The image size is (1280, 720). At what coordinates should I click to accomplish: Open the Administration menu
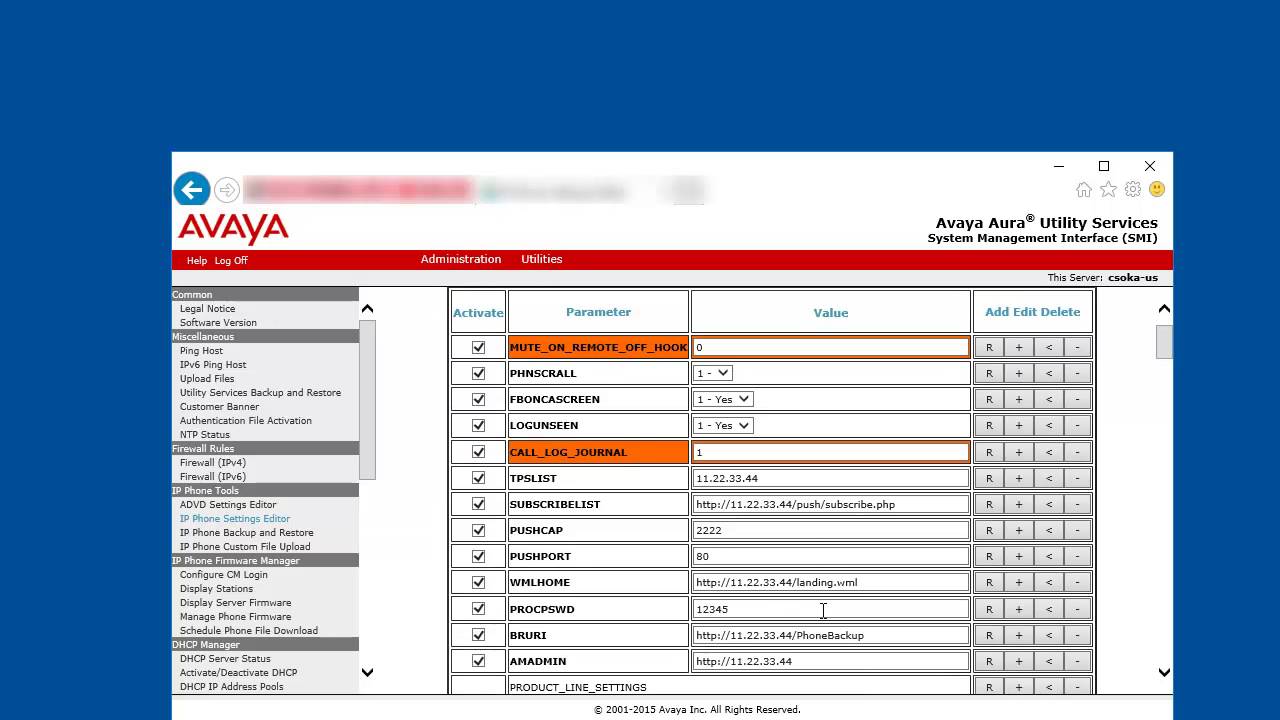pos(461,259)
